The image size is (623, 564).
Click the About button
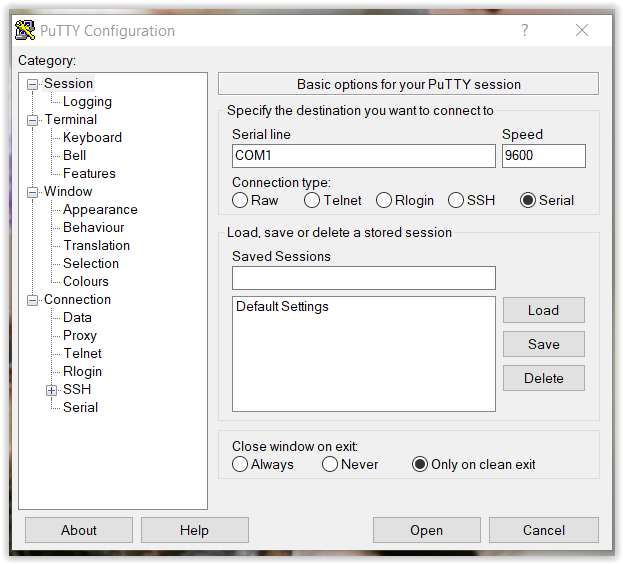(x=79, y=530)
